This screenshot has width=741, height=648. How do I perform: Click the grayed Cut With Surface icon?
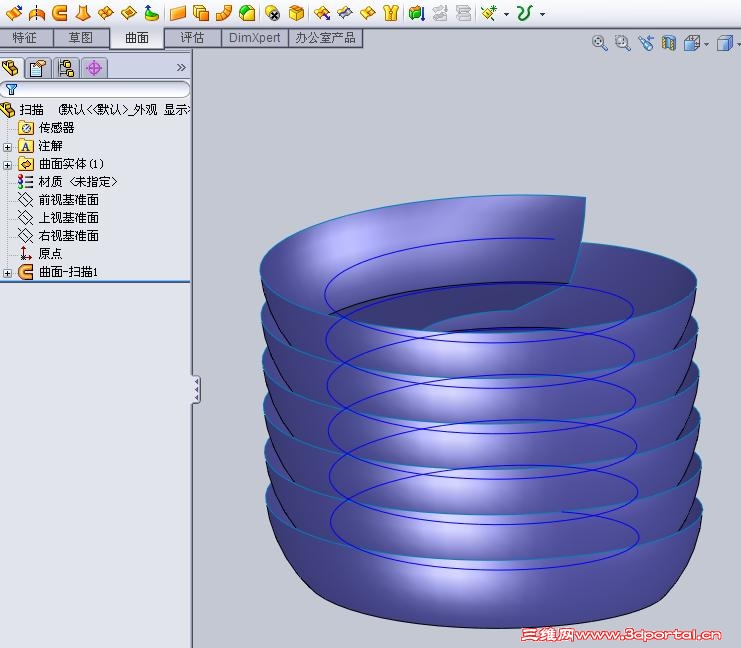tap(463, 13)
